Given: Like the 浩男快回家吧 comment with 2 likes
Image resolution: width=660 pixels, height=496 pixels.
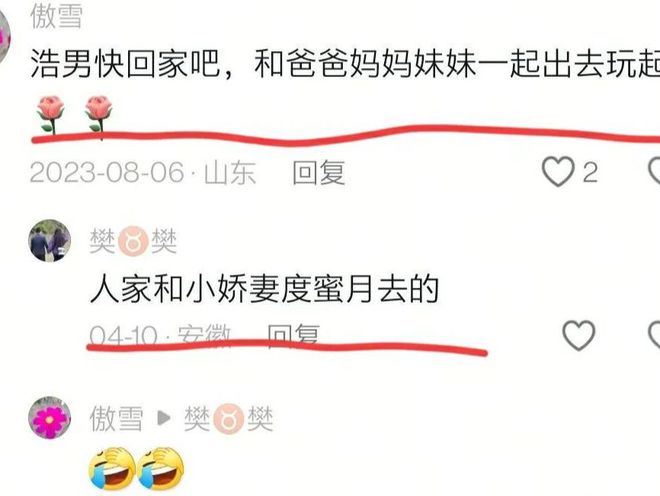Looking at the screenshot, I should (558, 172).
